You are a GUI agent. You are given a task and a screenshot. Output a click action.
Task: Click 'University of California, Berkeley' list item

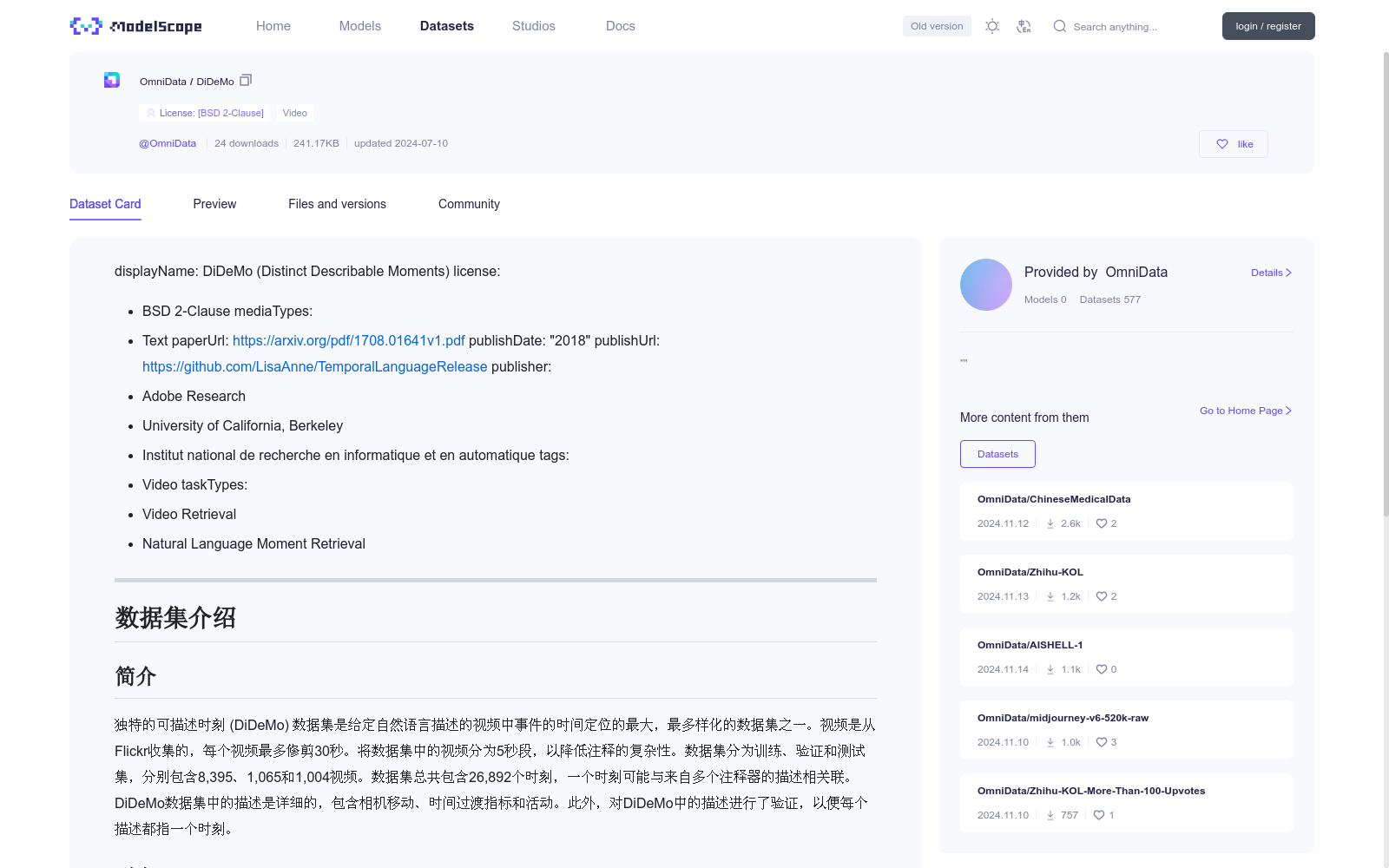click(x=242, y=425)
